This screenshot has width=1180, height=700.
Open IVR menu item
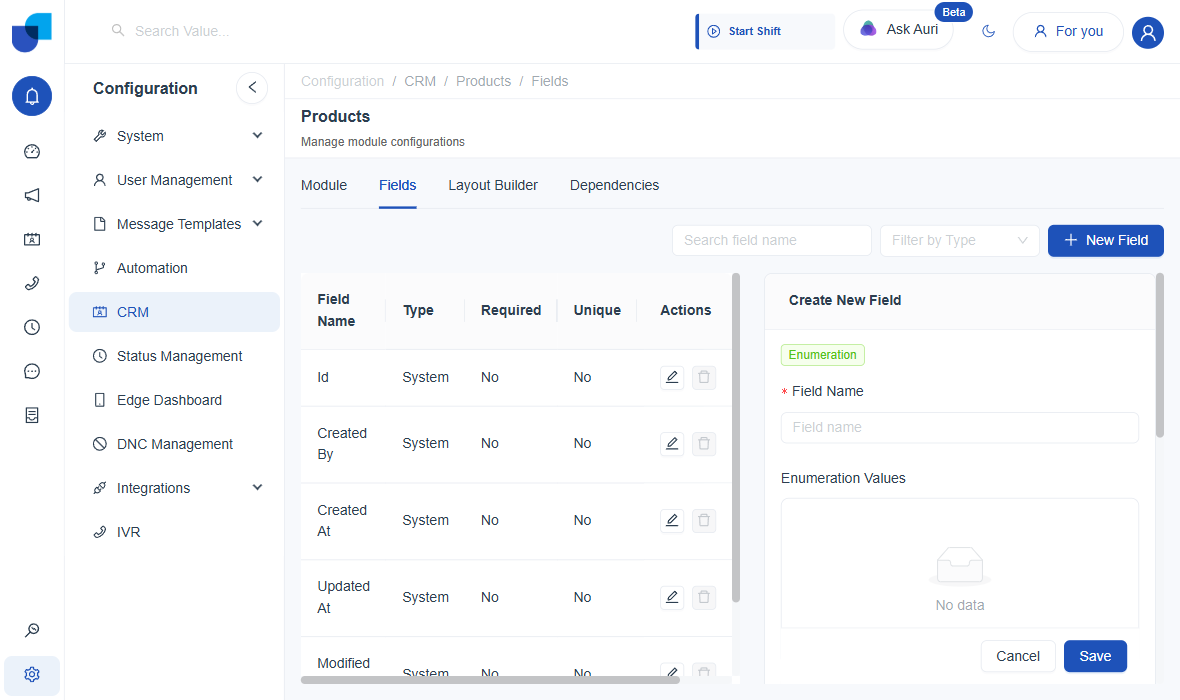174,532
